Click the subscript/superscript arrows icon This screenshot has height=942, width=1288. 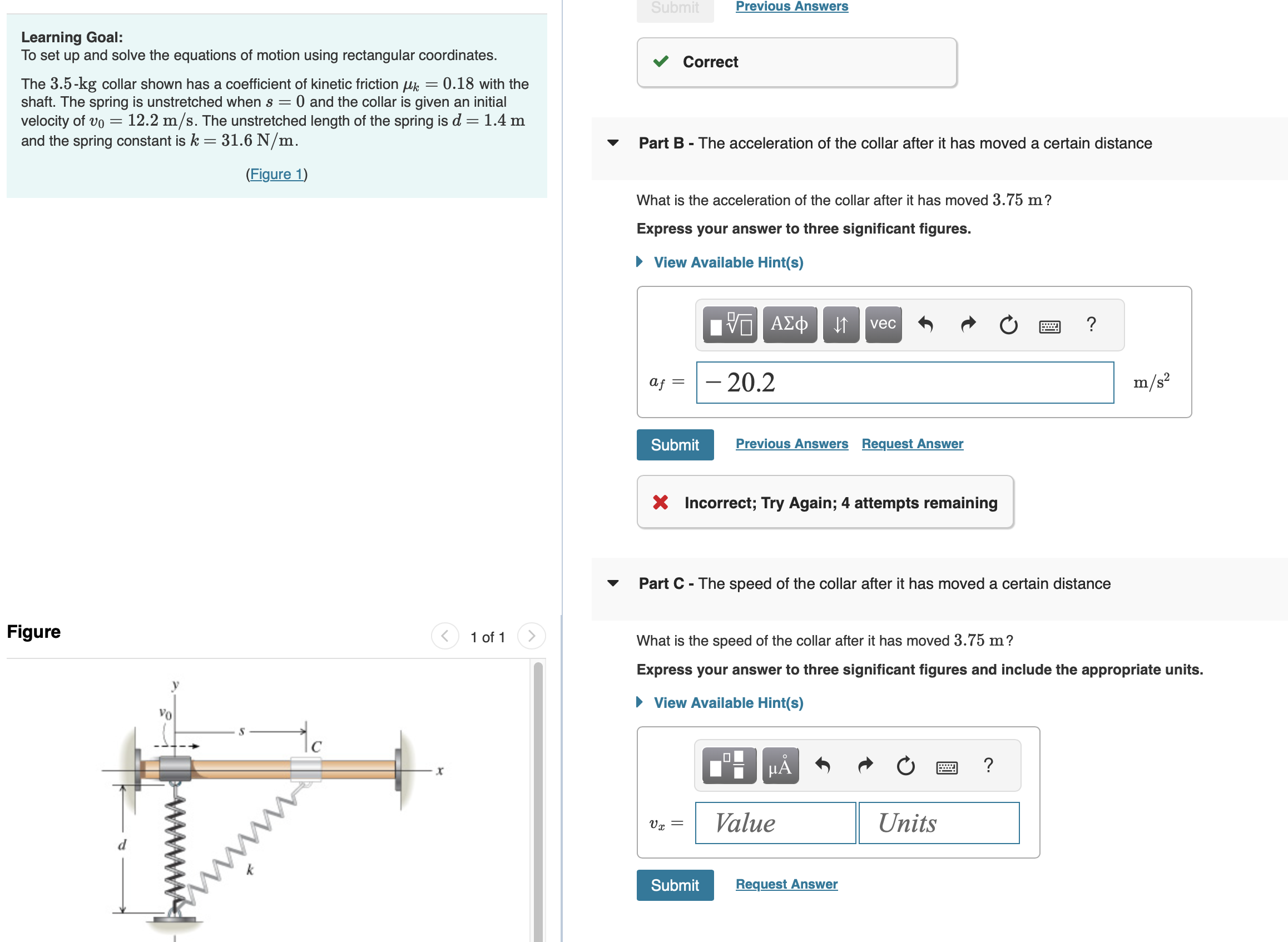[x=840, y=324]
